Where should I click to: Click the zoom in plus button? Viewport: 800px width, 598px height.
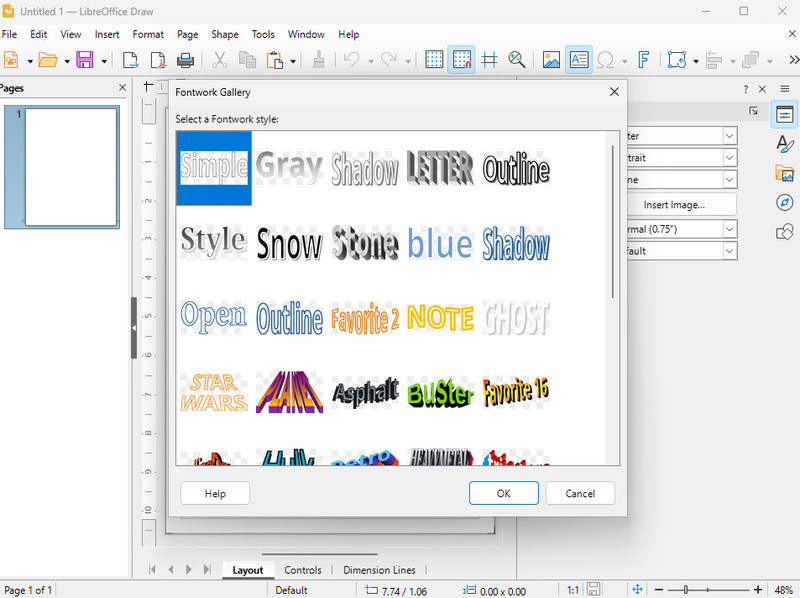tap(758, 590)
